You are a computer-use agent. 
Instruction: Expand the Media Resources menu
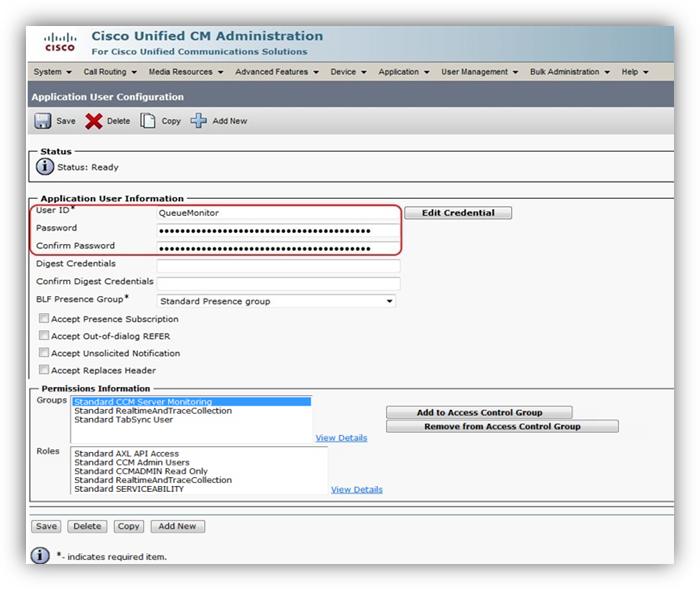pyautogui.click(x=186, y=72)
